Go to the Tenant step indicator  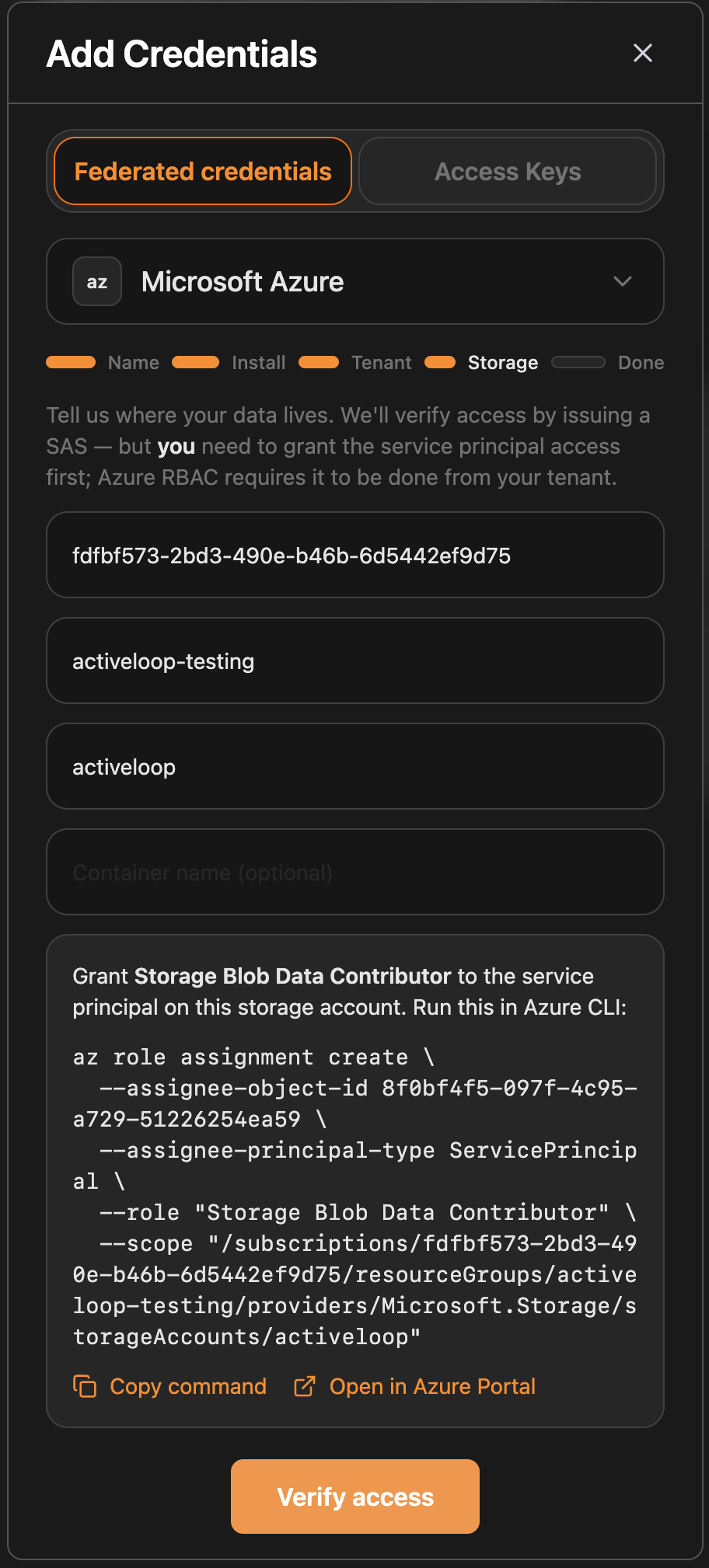tap(355, 362)
